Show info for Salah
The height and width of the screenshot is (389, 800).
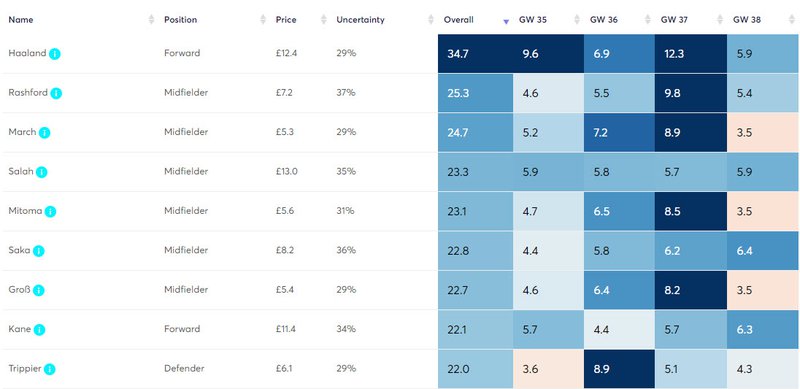point(42,172)
